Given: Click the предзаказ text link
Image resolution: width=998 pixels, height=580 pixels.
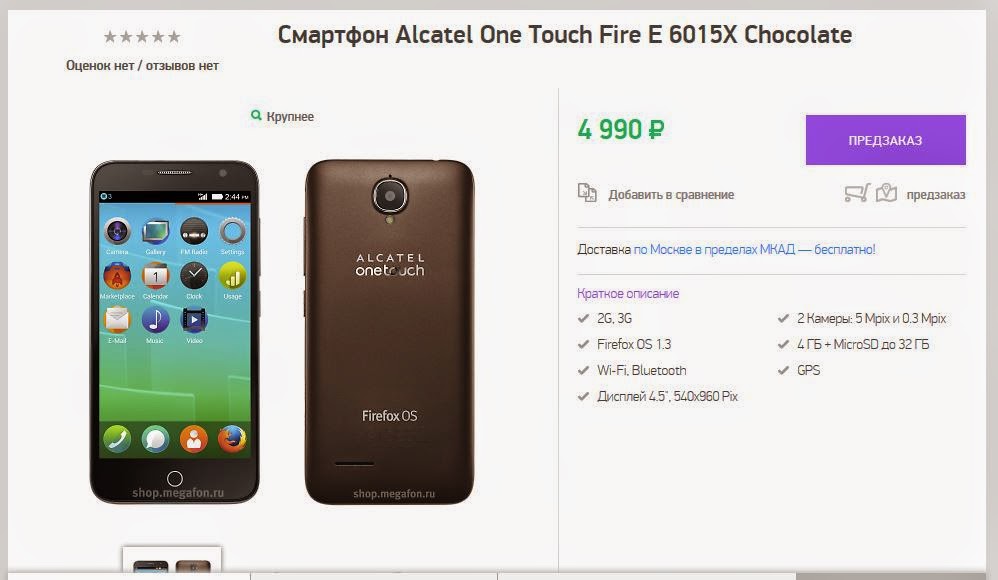Looking at the screenshot, I should [x=936, y=195].
